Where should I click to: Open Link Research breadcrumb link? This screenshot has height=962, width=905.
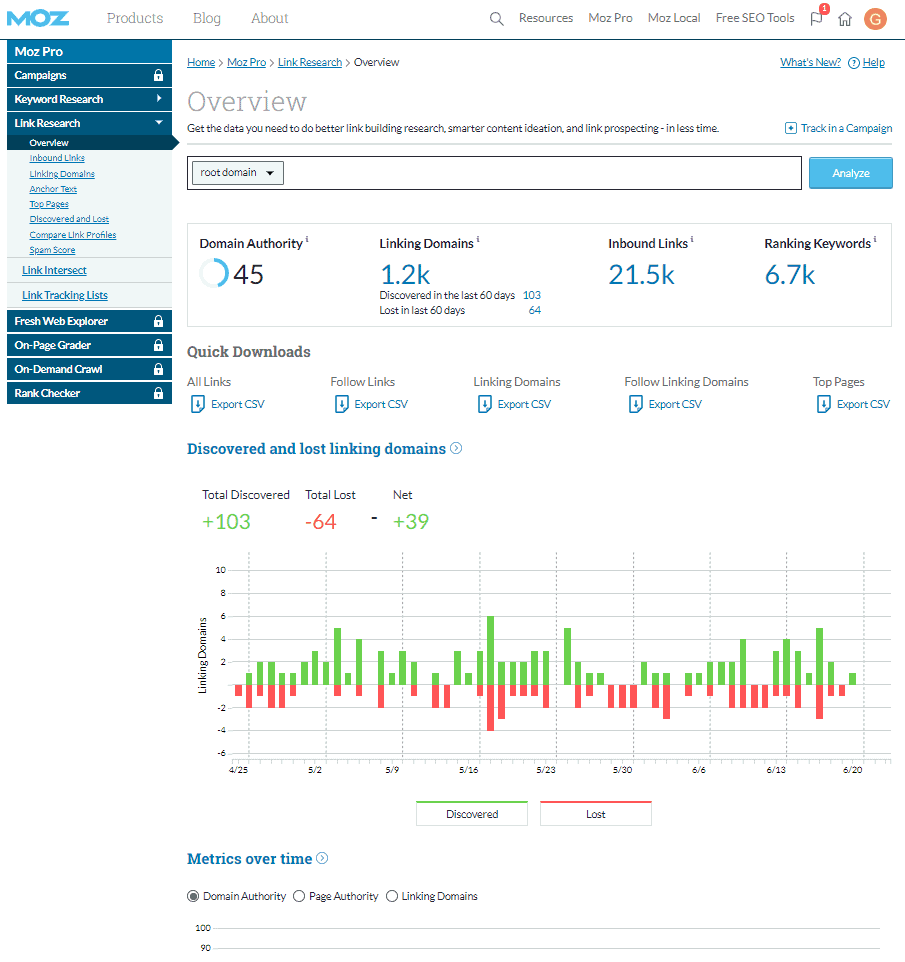tap(310, 63)
